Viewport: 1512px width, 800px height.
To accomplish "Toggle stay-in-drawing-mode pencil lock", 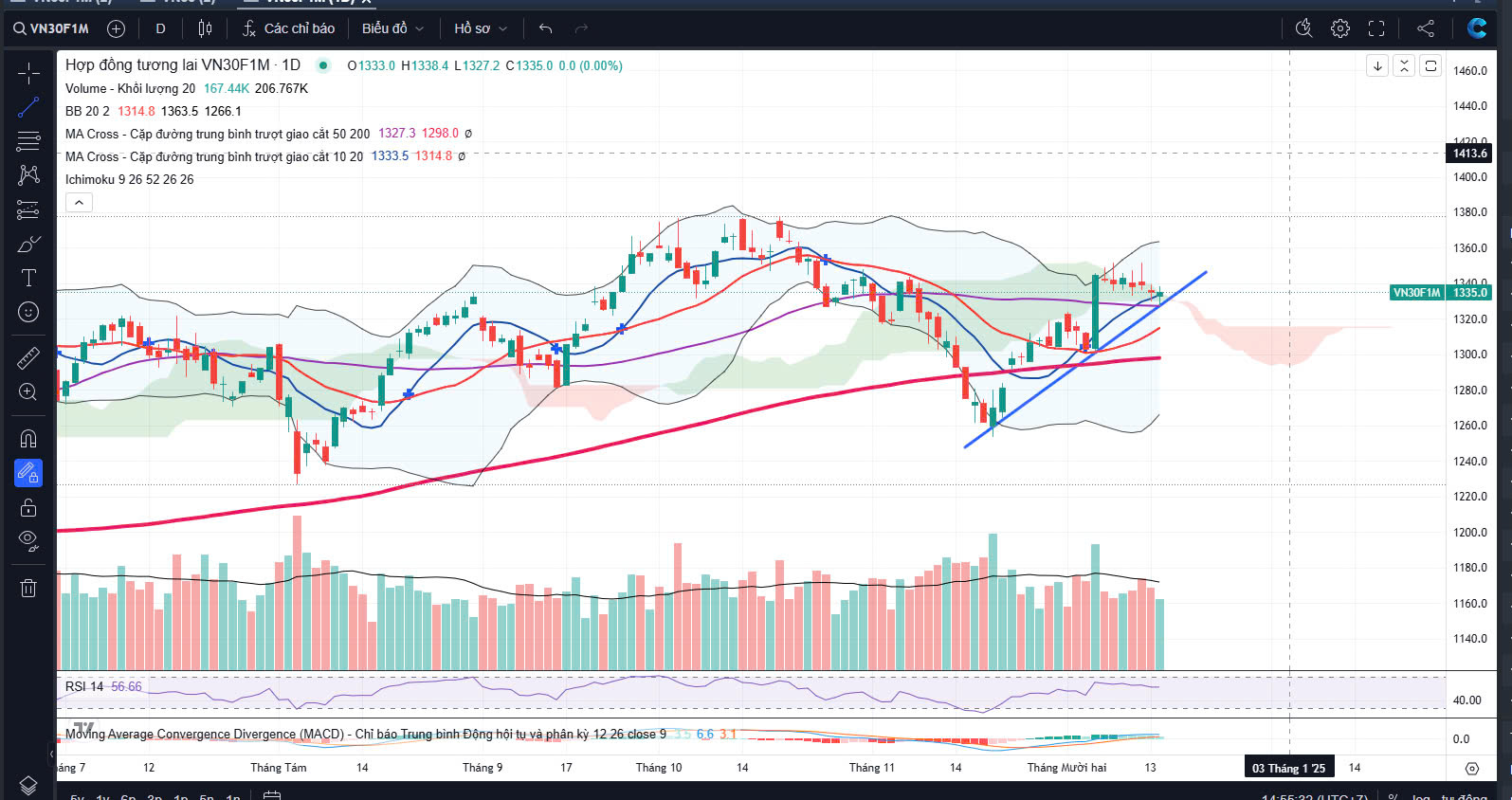I will click(28, 472).
